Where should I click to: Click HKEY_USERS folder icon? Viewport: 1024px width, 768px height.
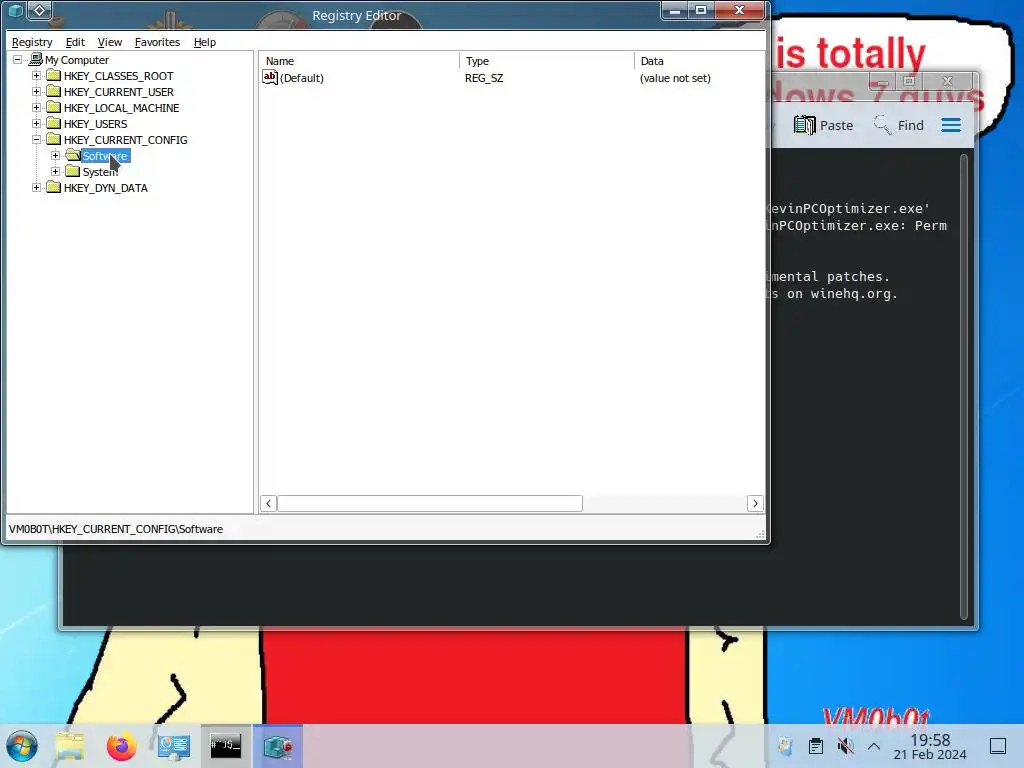click(54, 123)
